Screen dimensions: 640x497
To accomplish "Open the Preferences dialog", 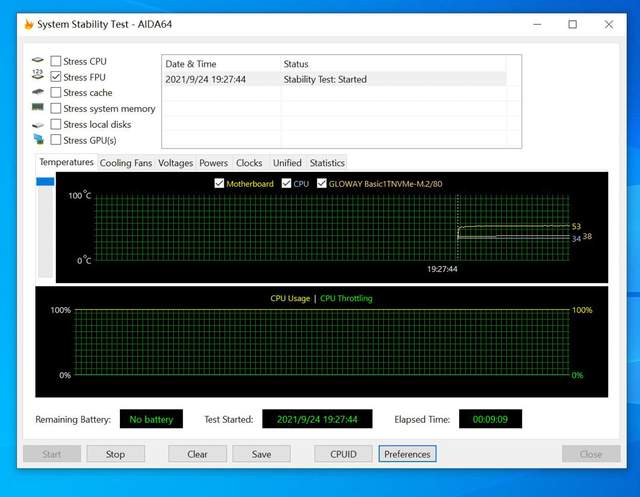I will click(407, 454).
